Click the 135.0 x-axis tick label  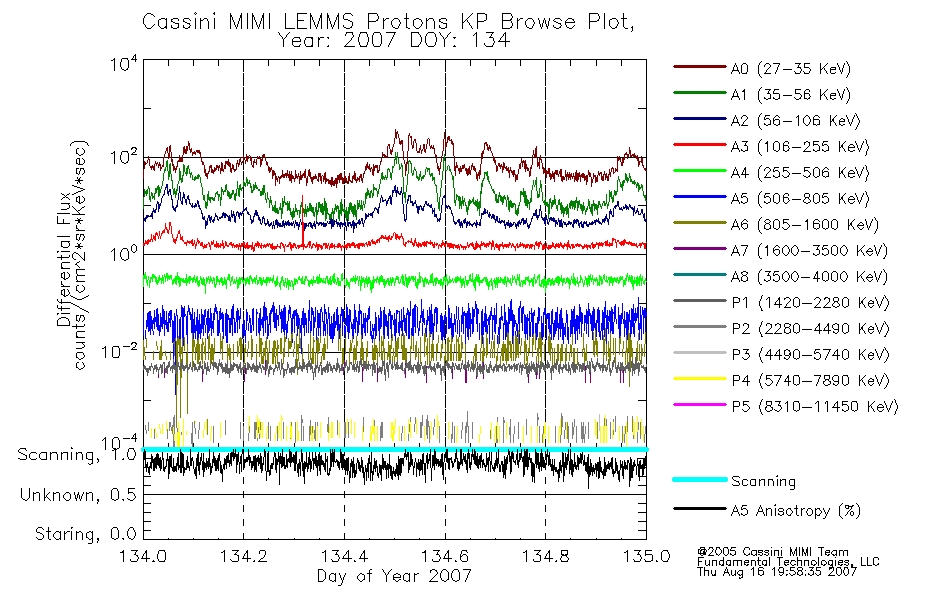coord(646,556)
